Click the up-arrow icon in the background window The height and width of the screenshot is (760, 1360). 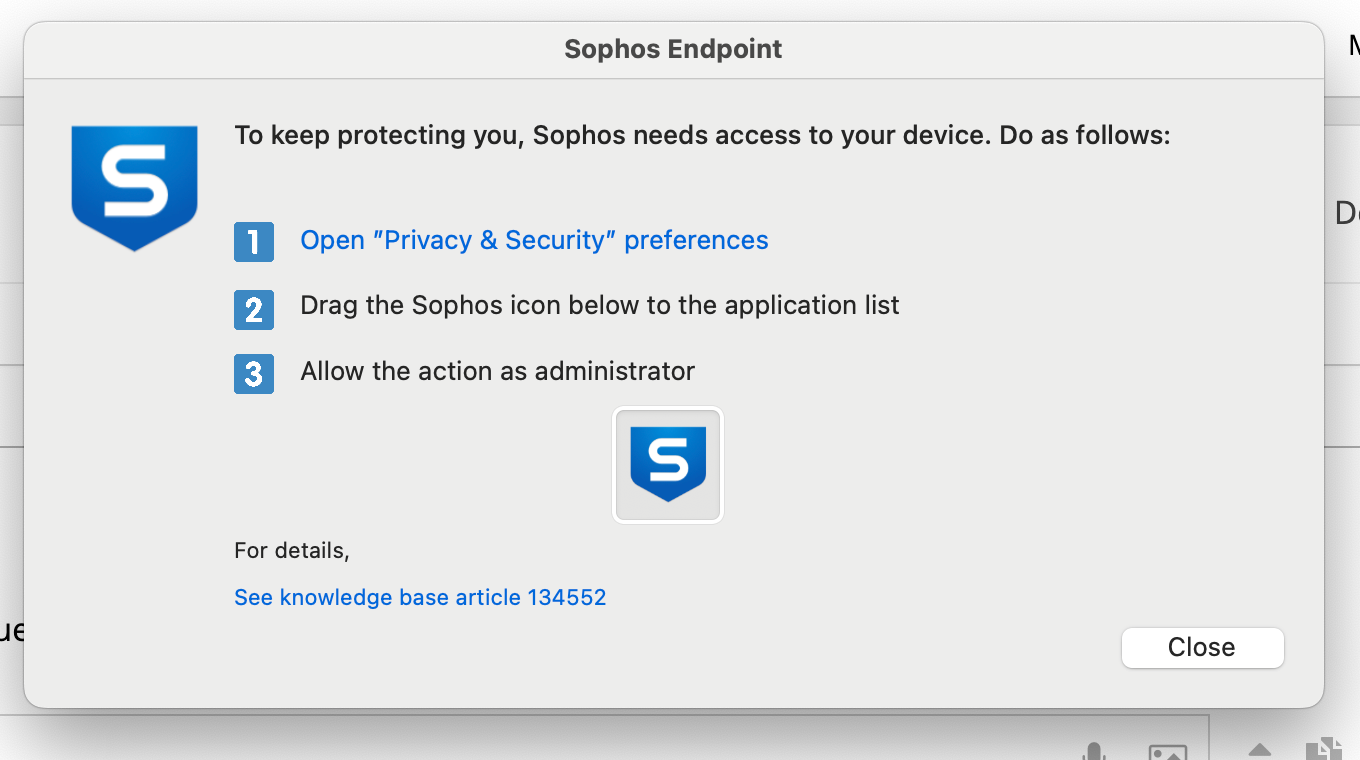[x=1260, y=750]
